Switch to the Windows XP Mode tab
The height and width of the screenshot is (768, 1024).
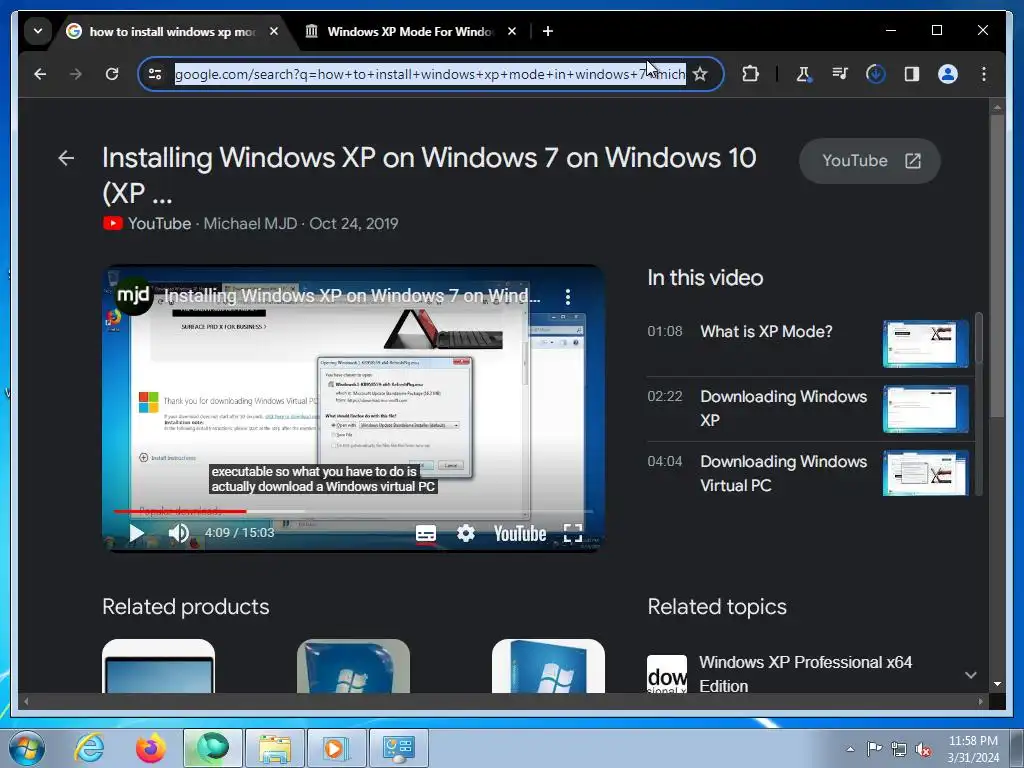[410, 31]
